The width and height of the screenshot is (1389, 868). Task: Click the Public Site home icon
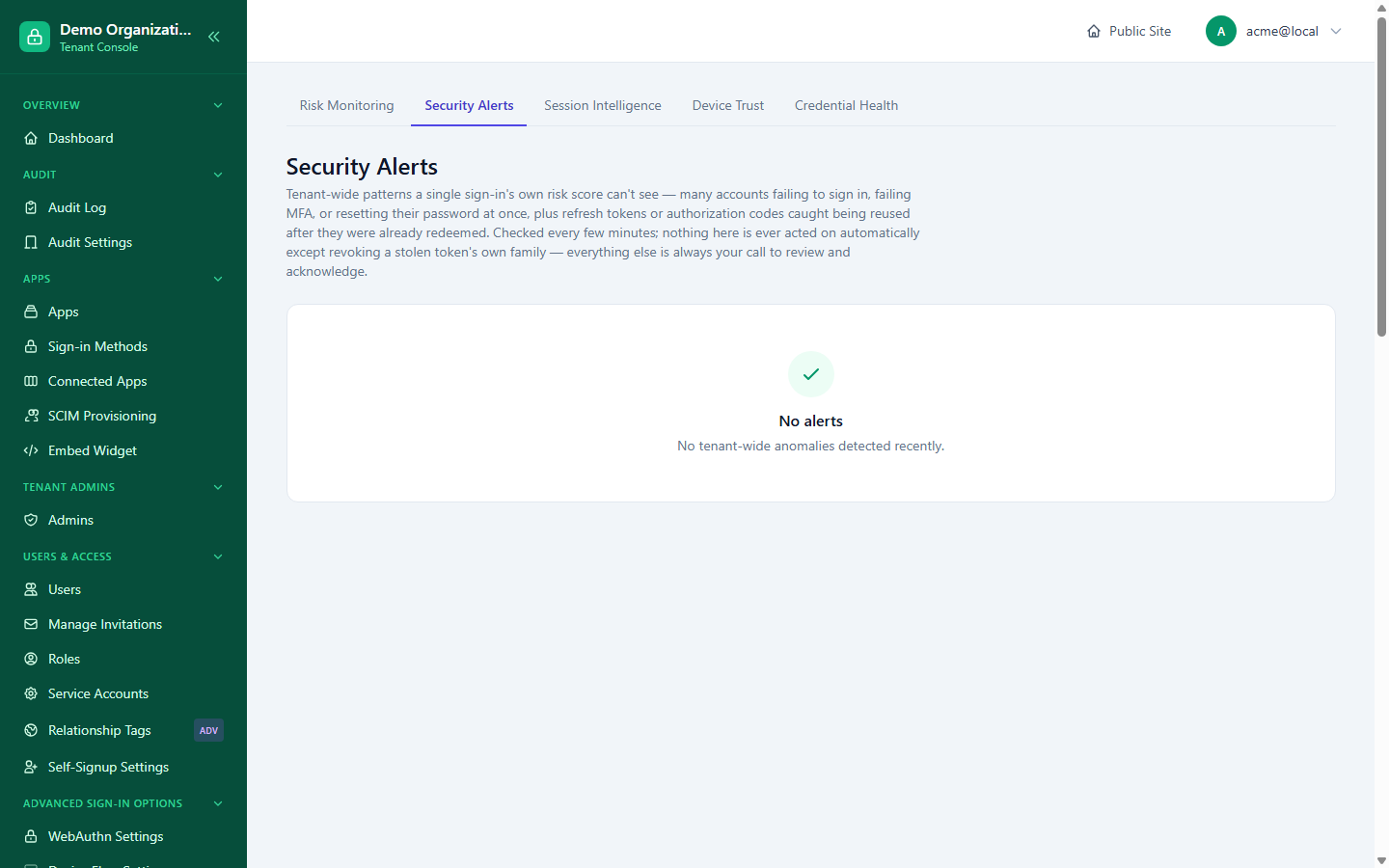(x=1094, y=31)
